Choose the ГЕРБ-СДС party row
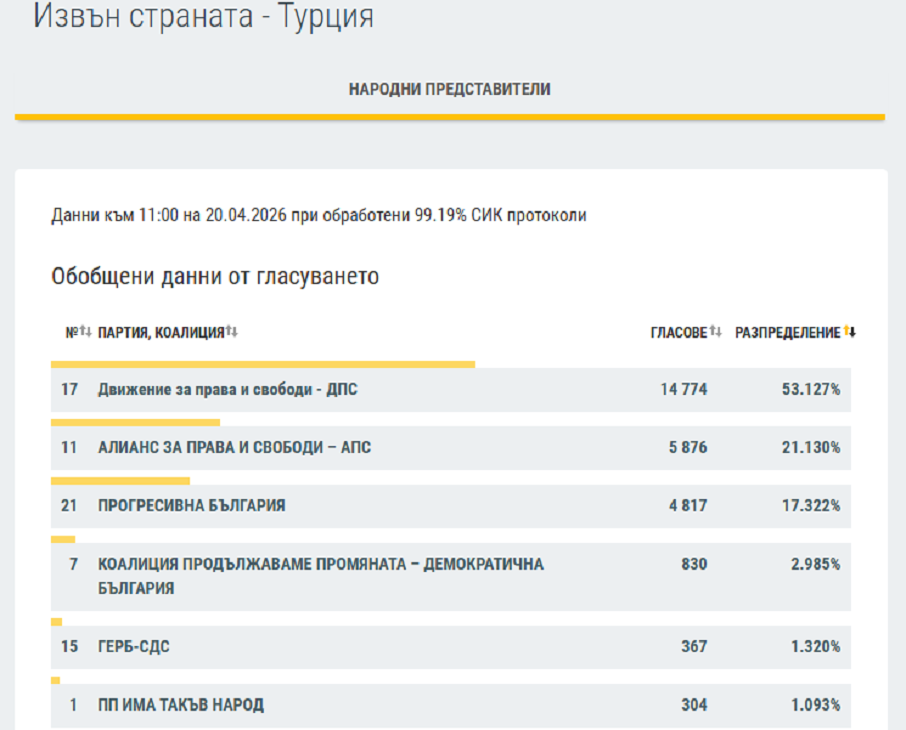This screenshot has height=730, width=906. coord(133,647)
